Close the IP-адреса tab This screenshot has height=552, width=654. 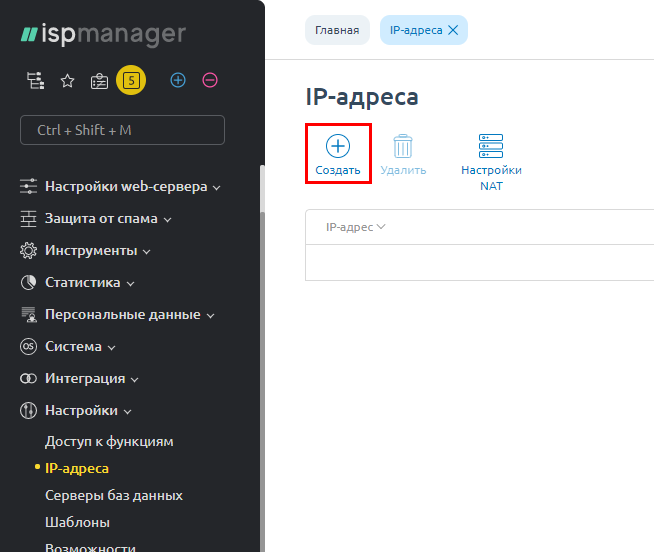click(x=453, y=30)
